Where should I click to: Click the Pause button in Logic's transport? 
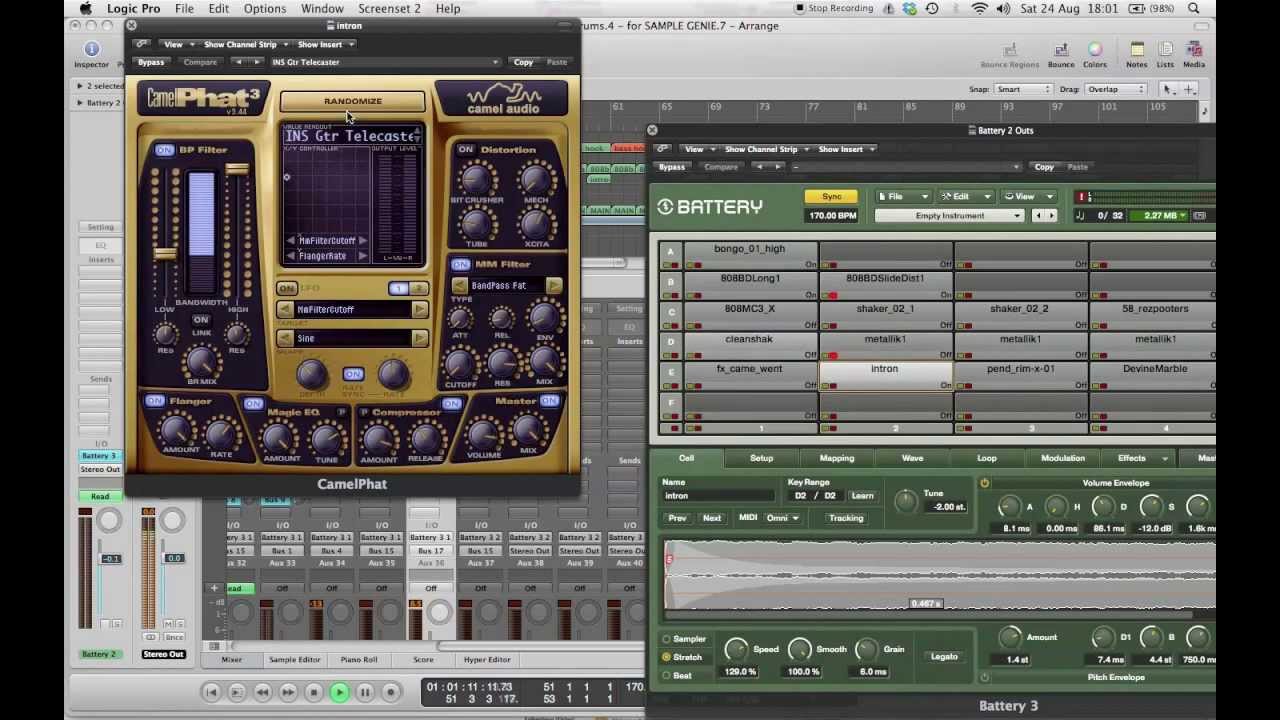365,692
